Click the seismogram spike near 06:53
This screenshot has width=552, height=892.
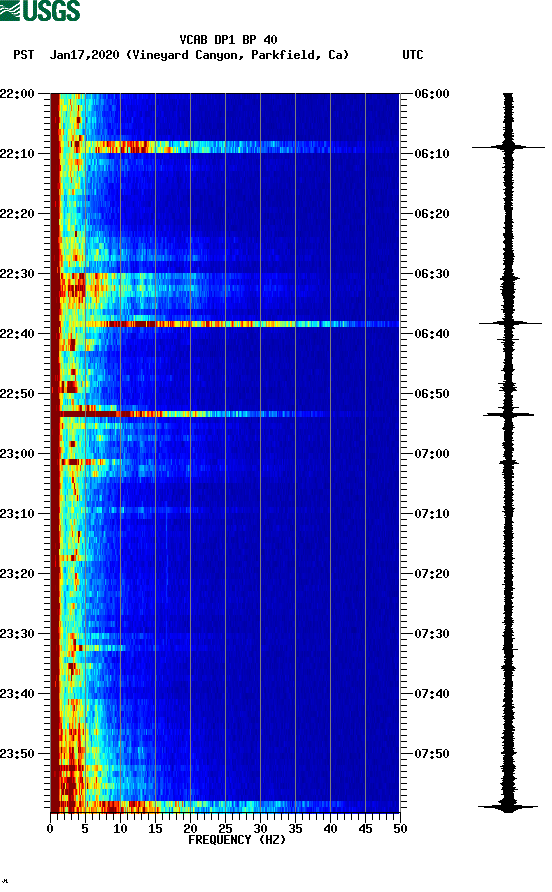pos(509,415)
